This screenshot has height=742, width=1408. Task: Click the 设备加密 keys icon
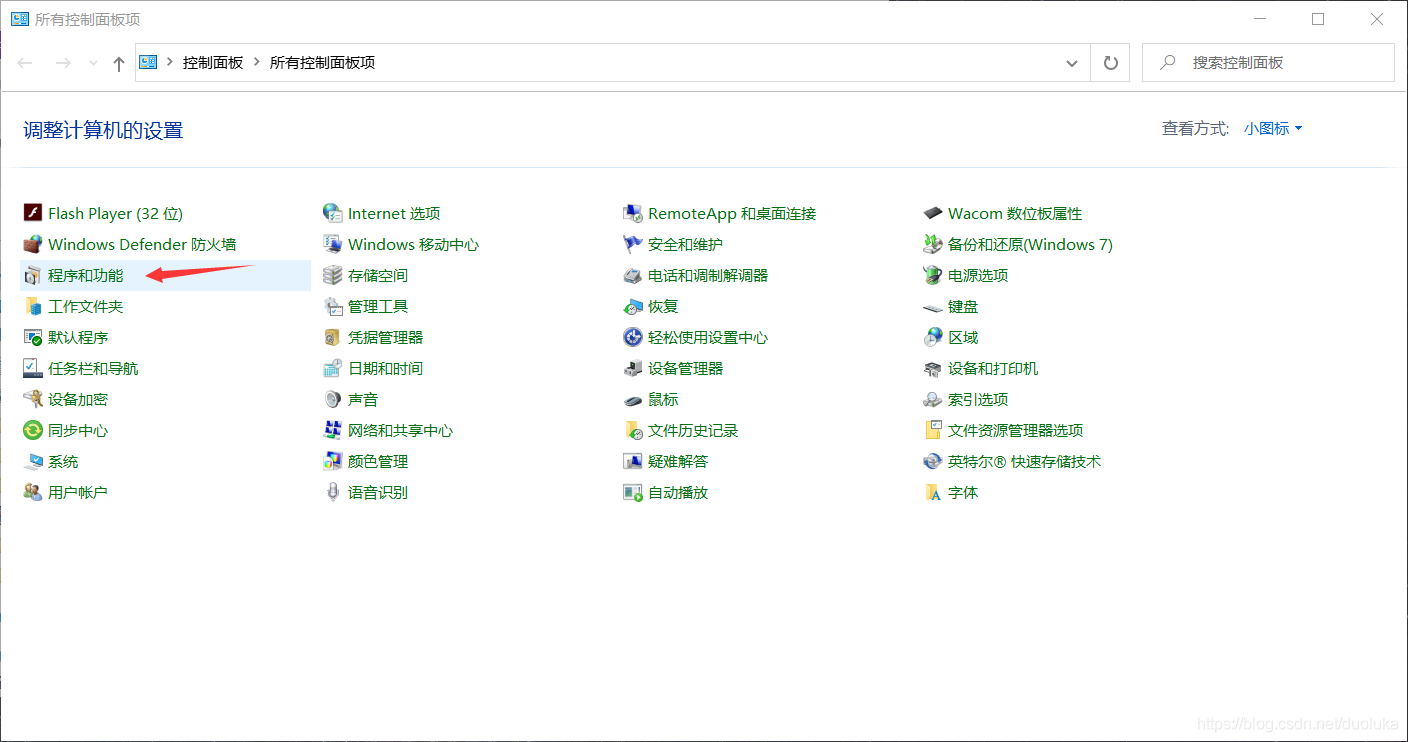[x=33, y=399]
